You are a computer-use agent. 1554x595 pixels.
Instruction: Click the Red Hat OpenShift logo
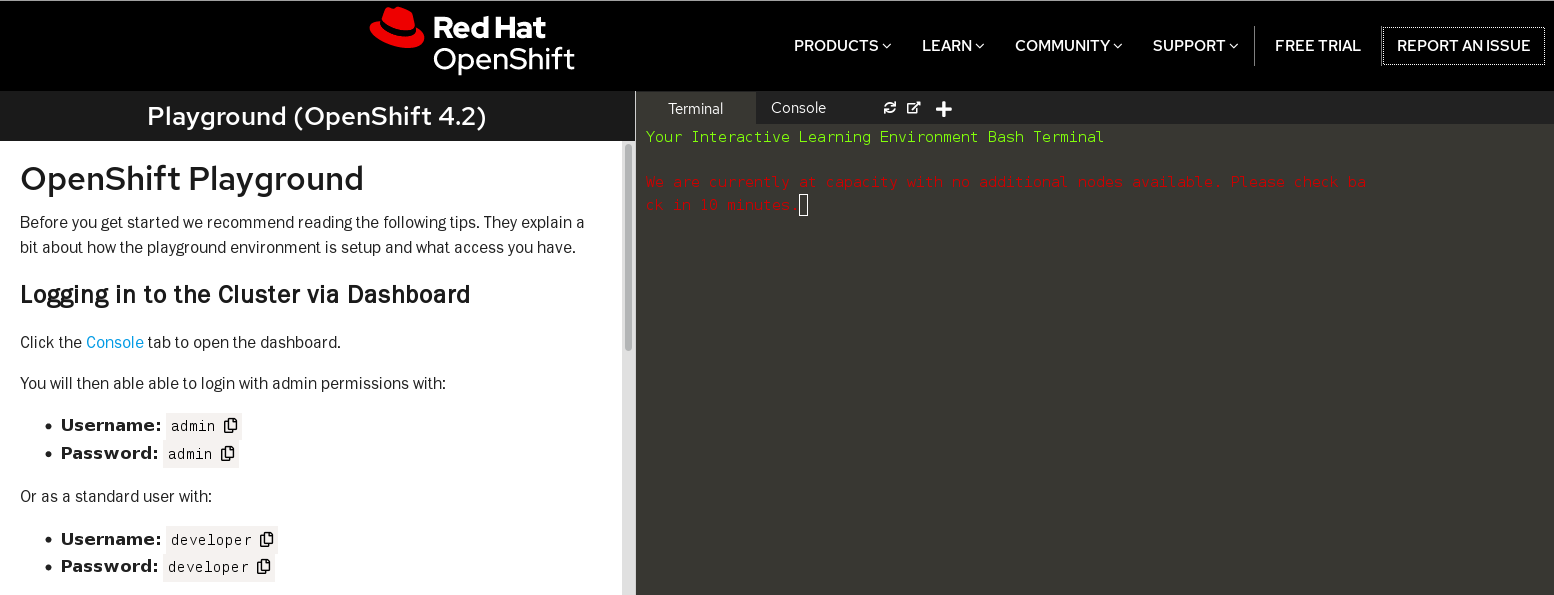point(472,42)
